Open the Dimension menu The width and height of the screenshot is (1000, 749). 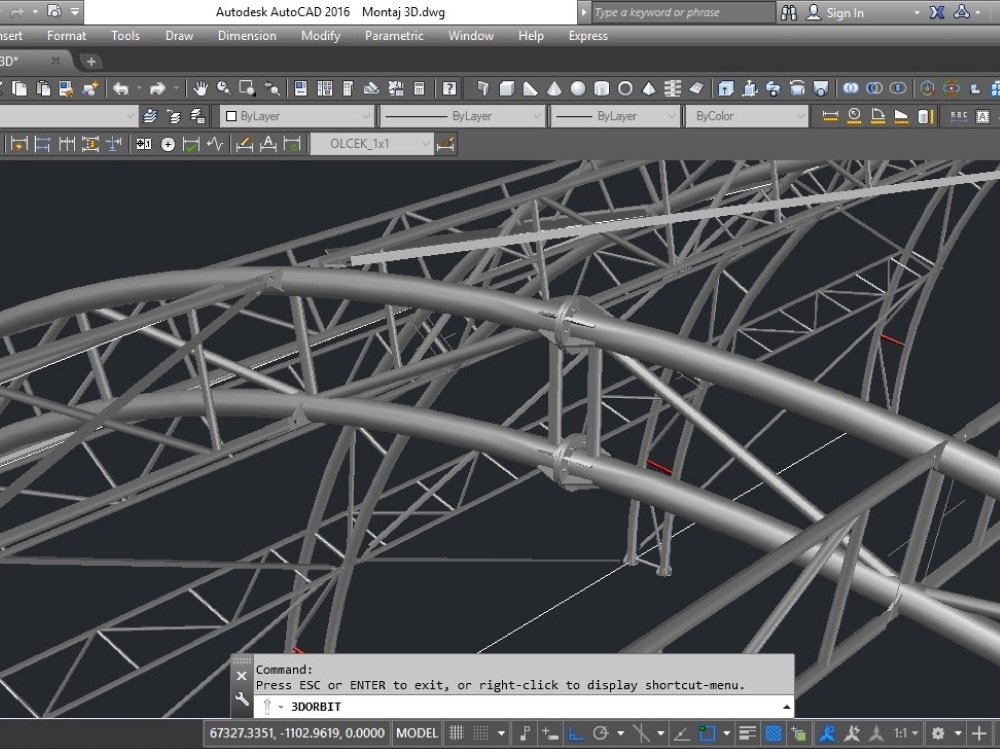pos(247,36)
